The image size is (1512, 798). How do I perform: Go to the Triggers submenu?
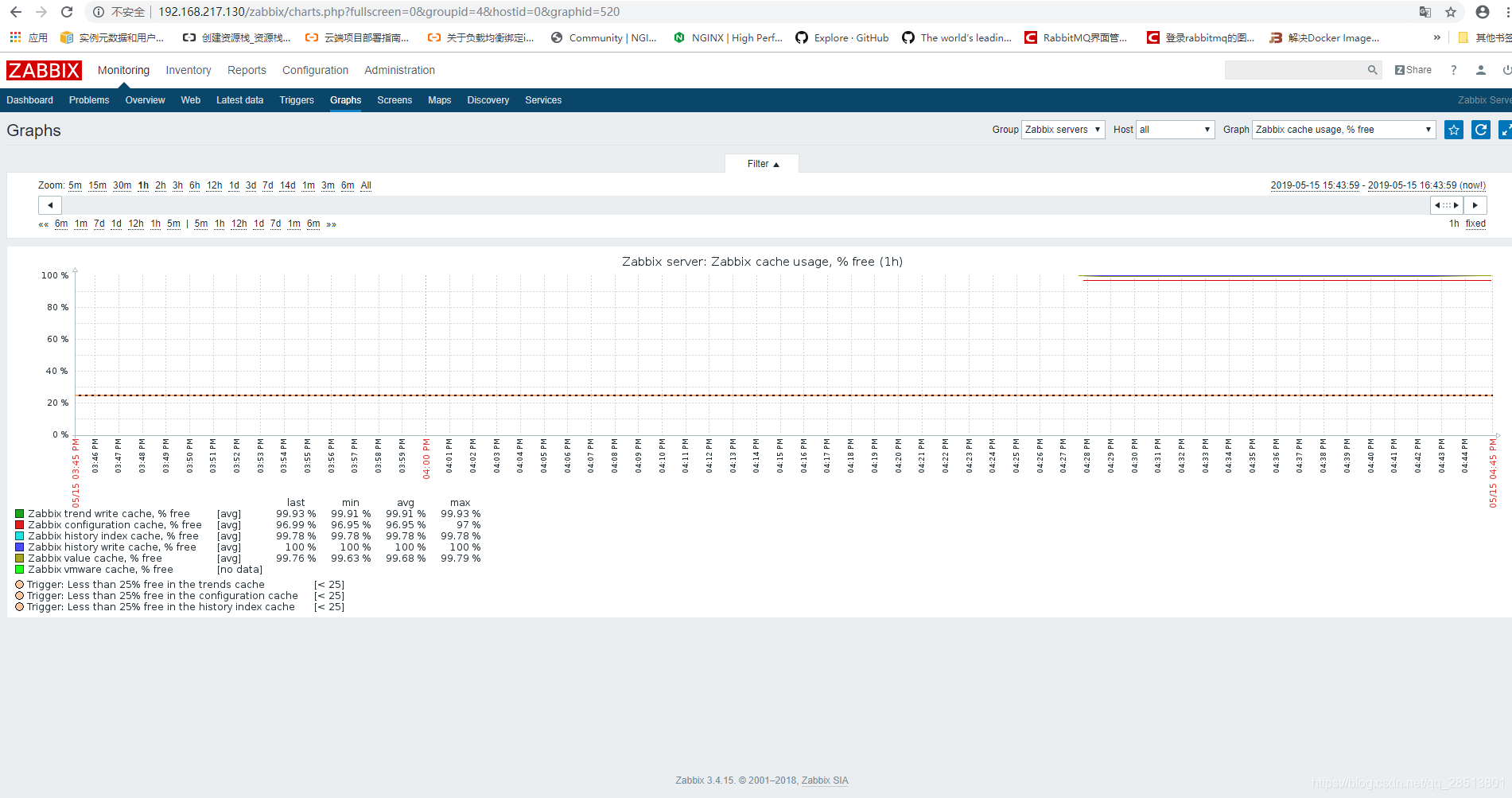(x=297, y=100)
